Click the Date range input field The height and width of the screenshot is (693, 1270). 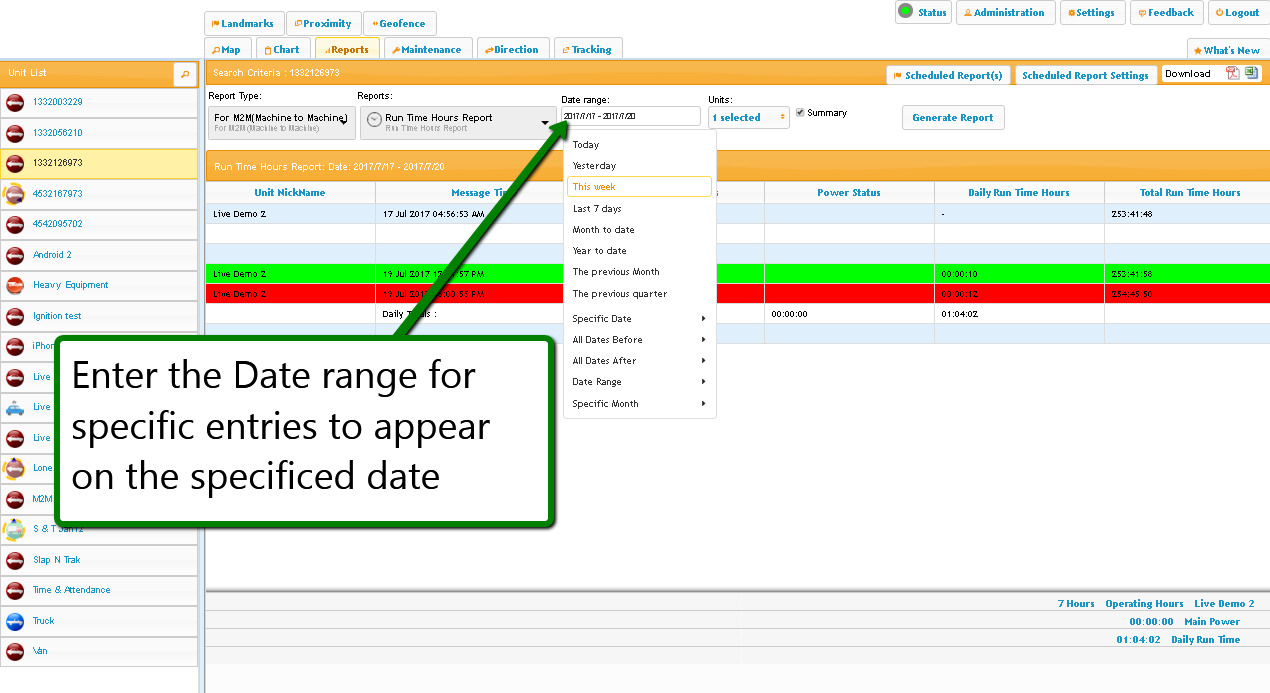click(630, 116)
